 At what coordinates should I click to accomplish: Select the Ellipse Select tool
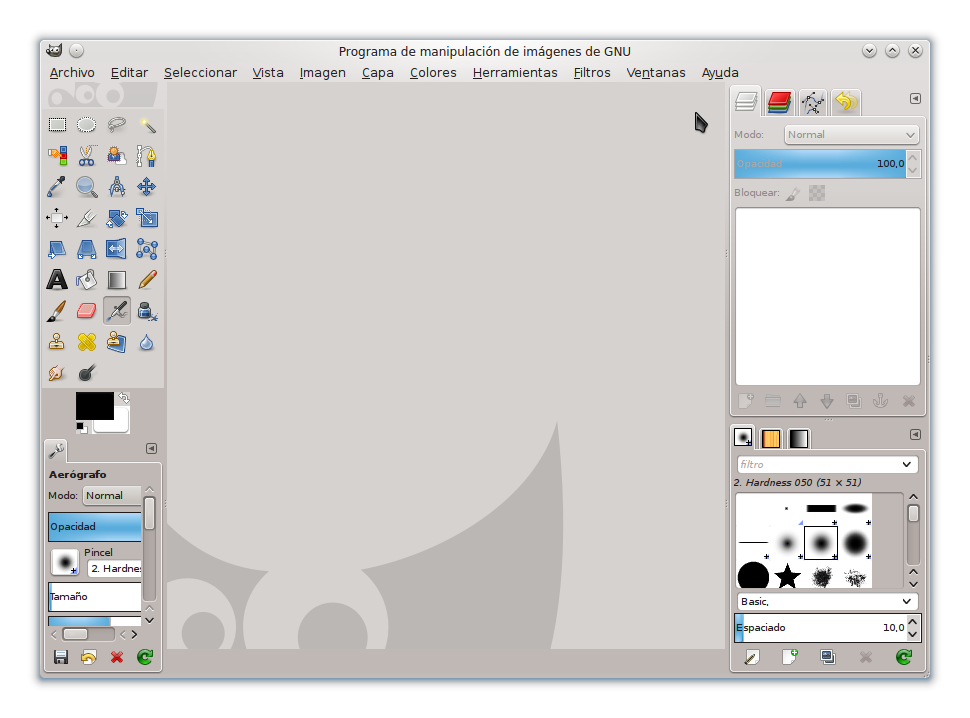pos(87,125)
